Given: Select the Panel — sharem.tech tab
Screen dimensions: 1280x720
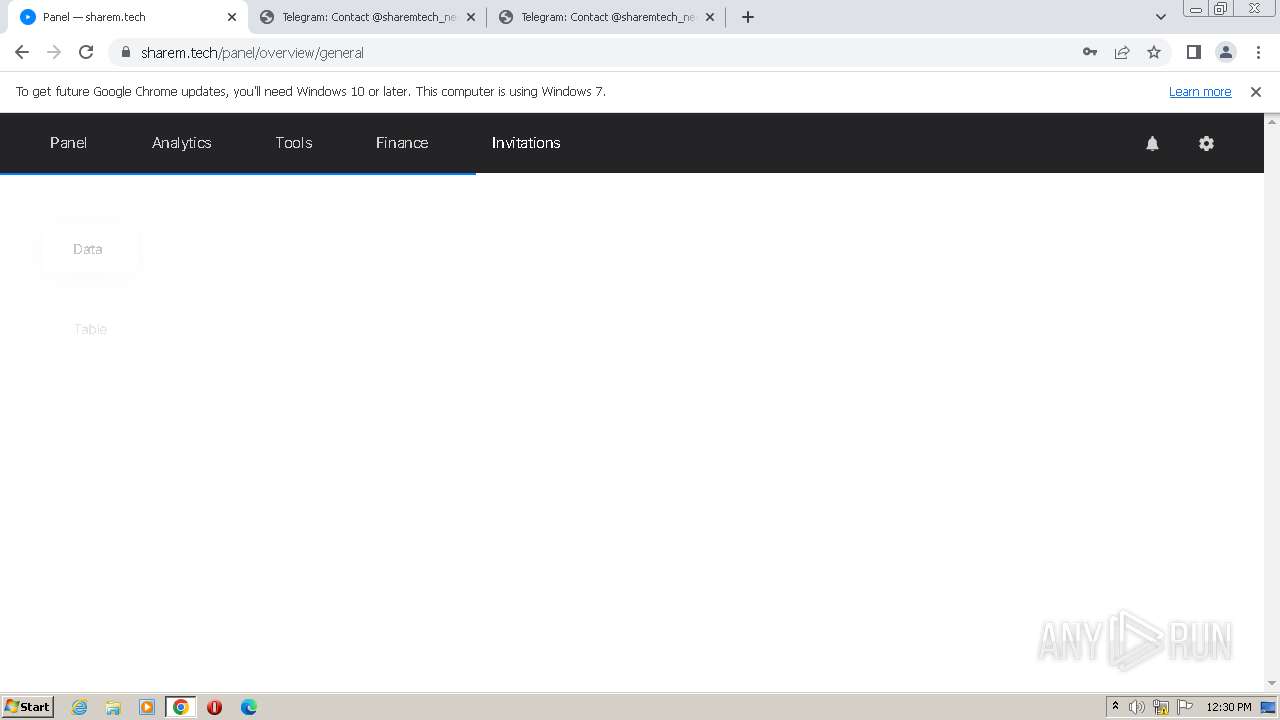Looking at the screenshot, I should click(x=128, y=17).
